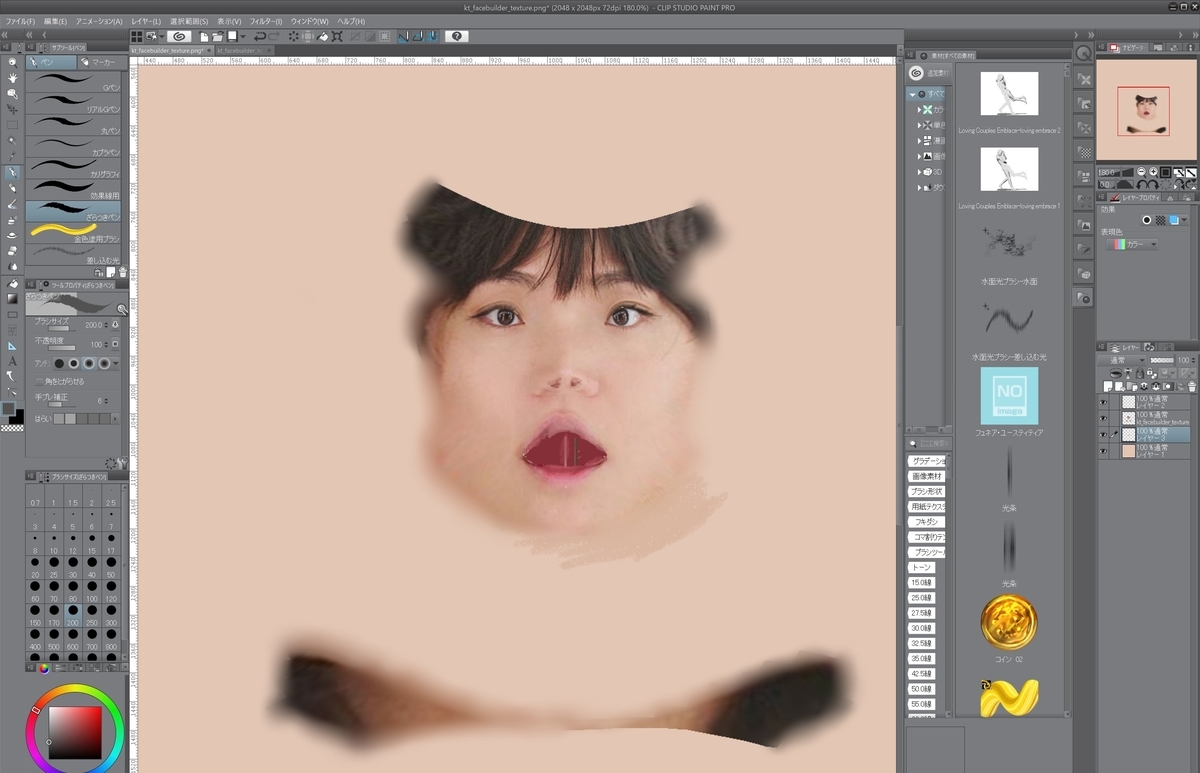This screenshot has width=1200, height=773.
Task: Click the paint bucket icon in command bar
Action: (322, 36)
